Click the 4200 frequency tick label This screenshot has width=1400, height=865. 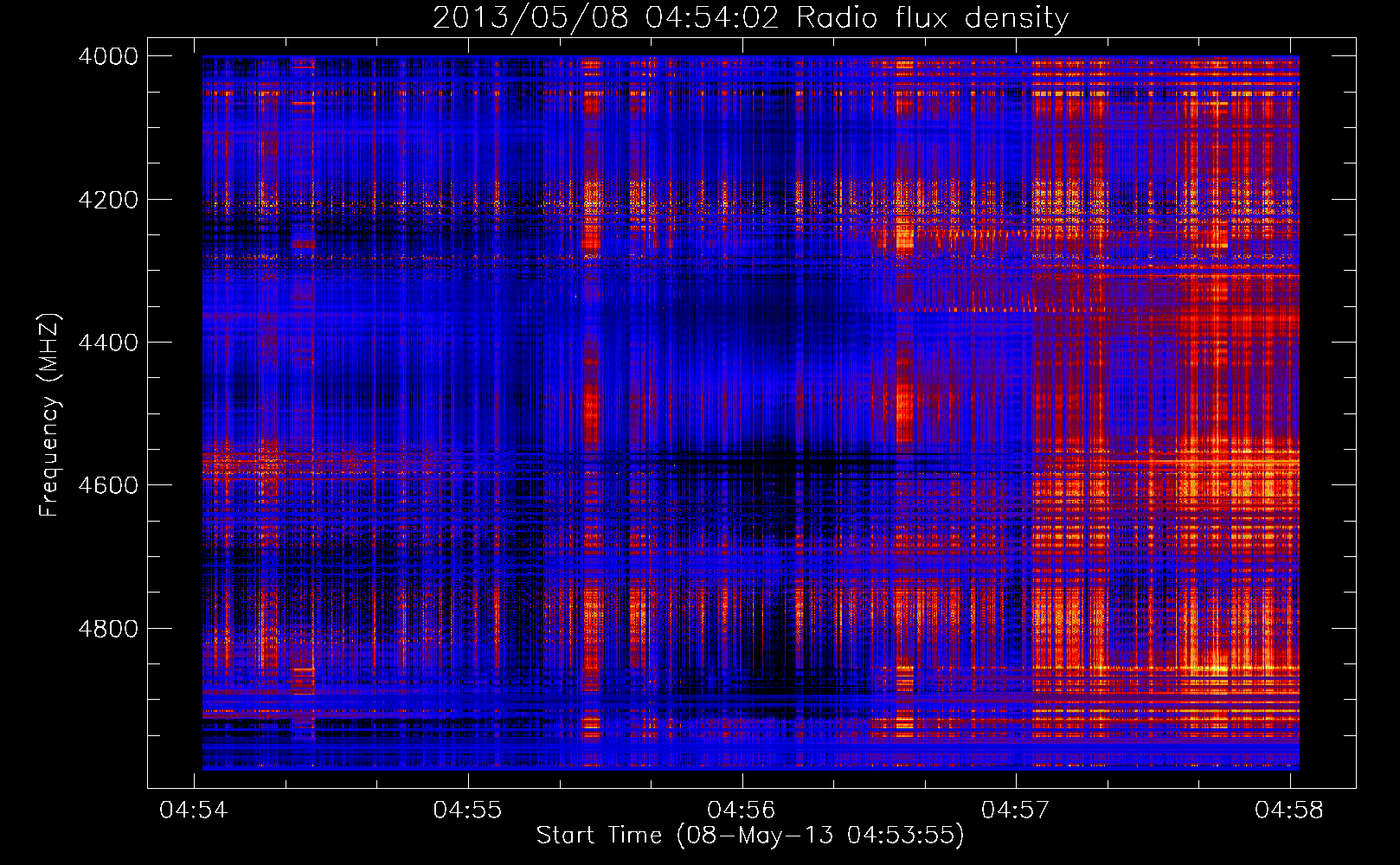click(108, 200)
